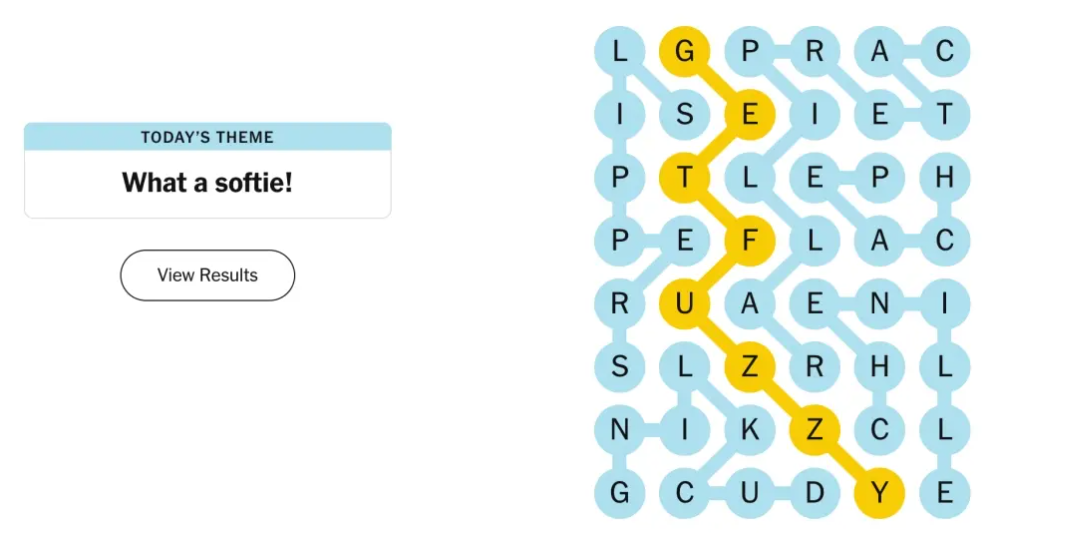Tap the blue T below the top-right C
The image size is (1067, 544).
point(945,114)
